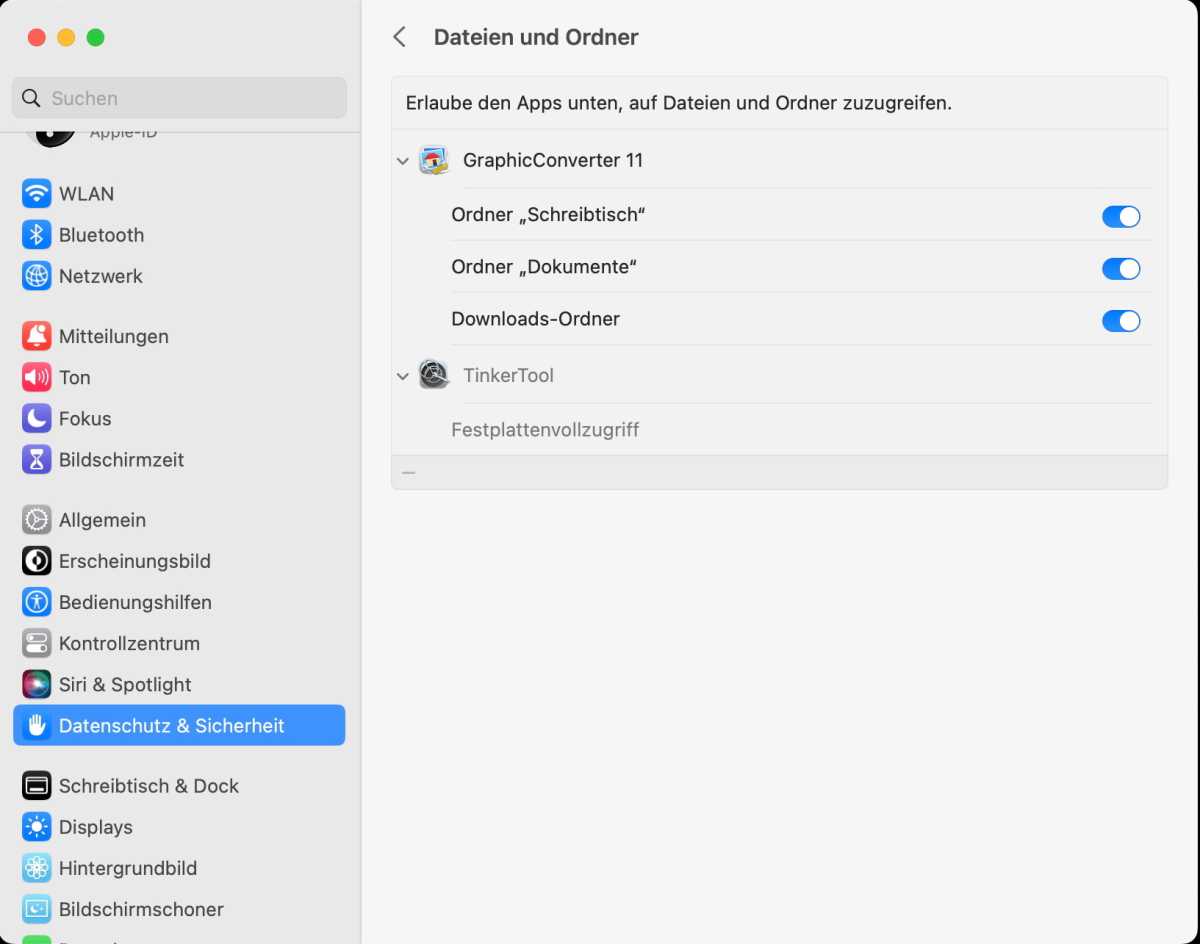Click the Suchen search field

tap(179, 98)
